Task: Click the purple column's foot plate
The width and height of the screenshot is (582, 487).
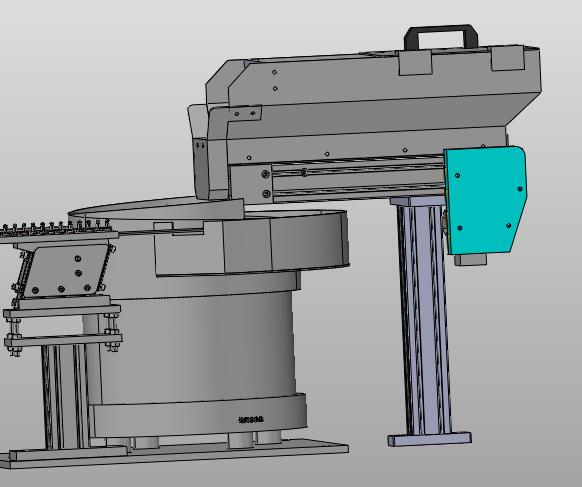Action: [x=429, y=439]
